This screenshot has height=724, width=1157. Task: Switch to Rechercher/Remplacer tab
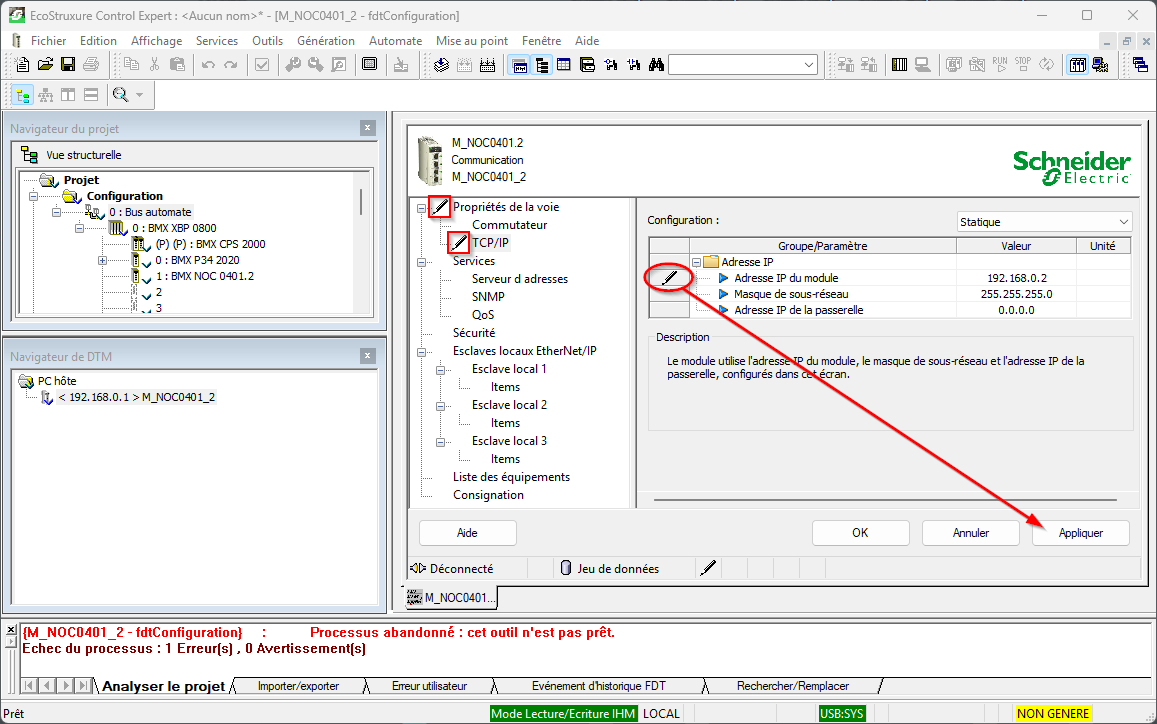click(x=792, y=686)
